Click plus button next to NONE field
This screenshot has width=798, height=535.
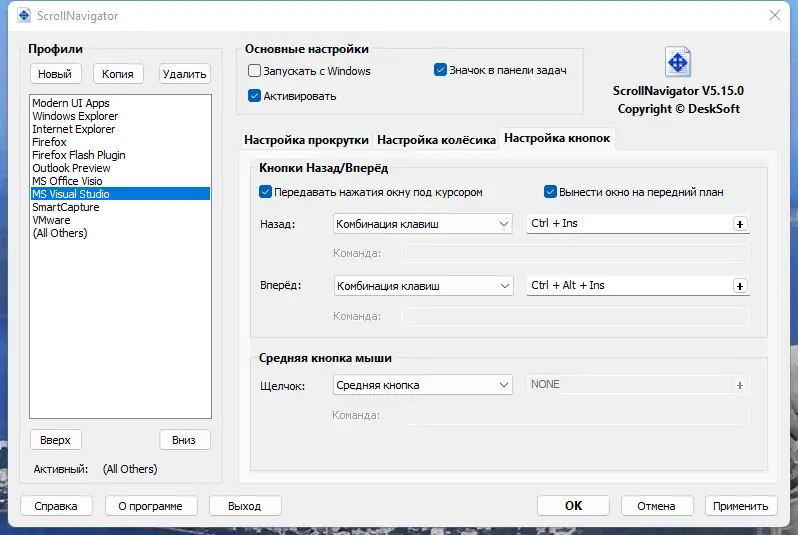click(740, 385)
